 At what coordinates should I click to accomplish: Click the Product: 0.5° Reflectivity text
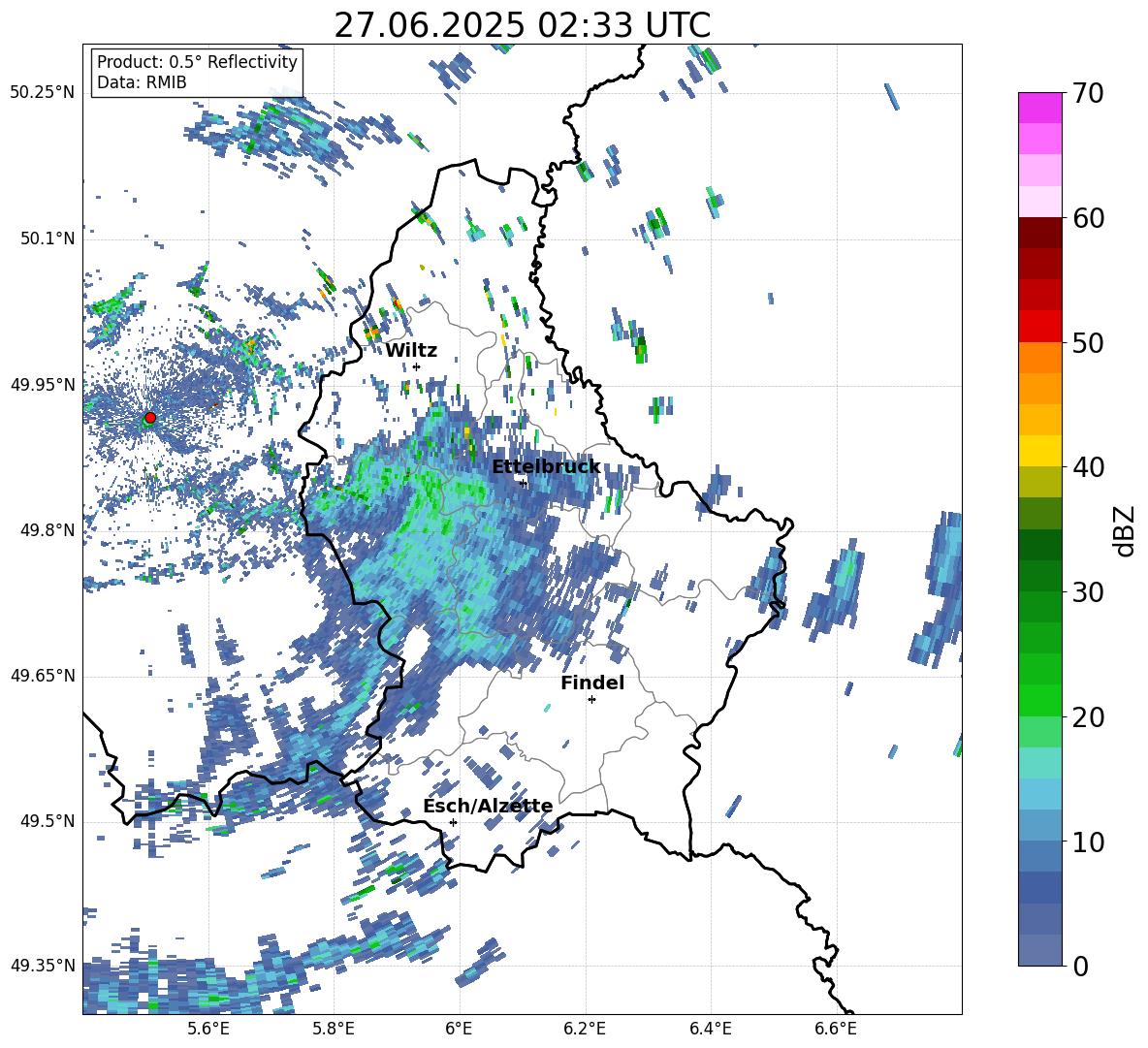pyautogui.click(x=197, y=62)
